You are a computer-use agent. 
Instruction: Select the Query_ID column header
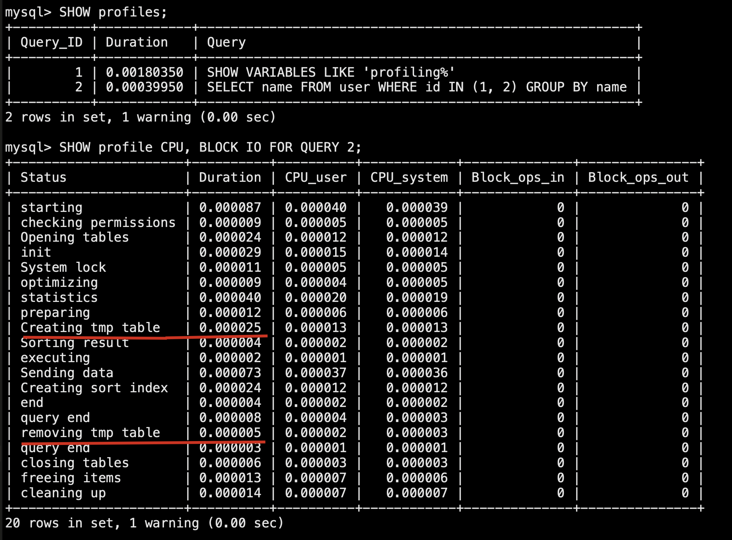[x=51, y=42]
